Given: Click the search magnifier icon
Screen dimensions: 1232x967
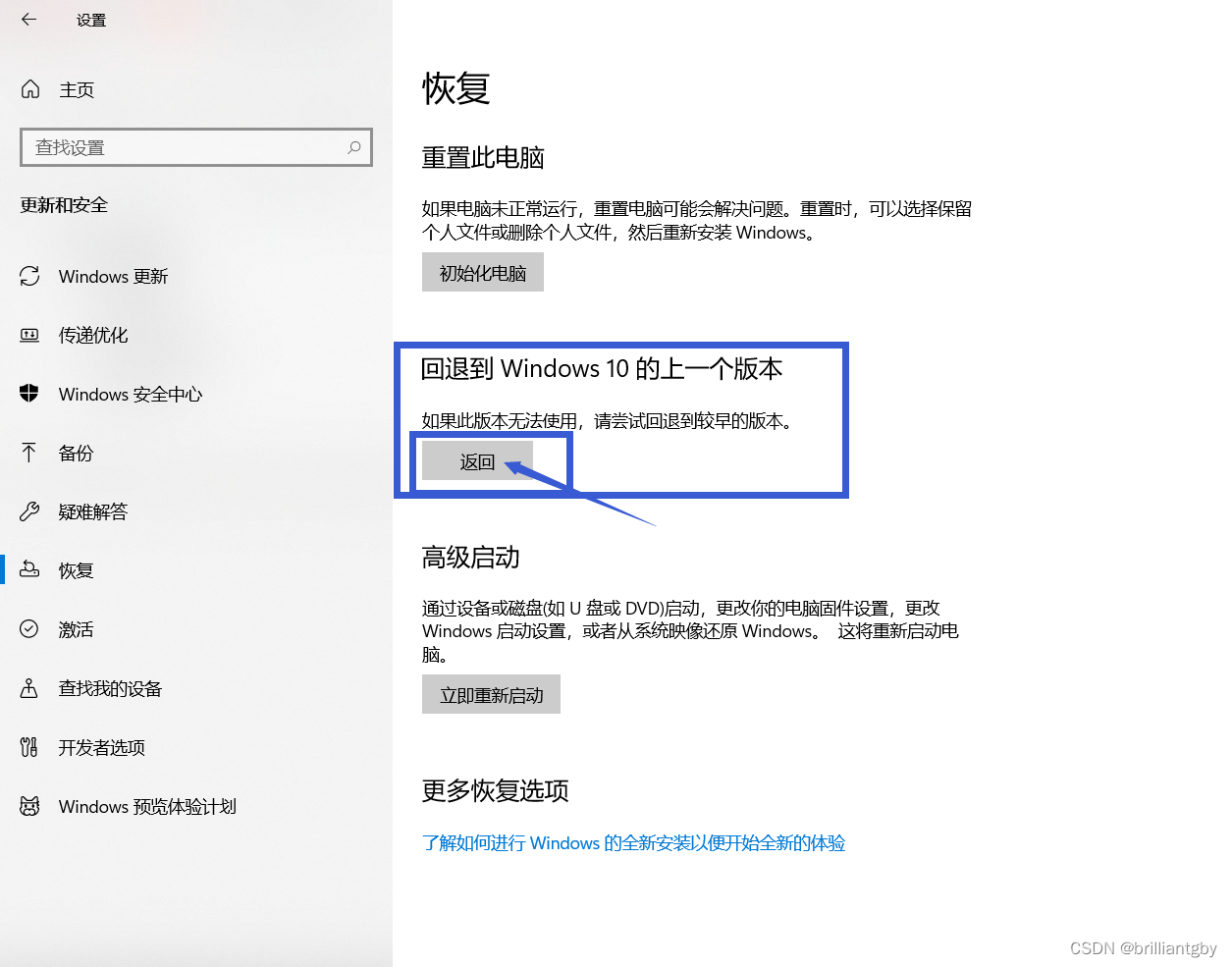Looking at the screenshot, I should coord(353,147).
